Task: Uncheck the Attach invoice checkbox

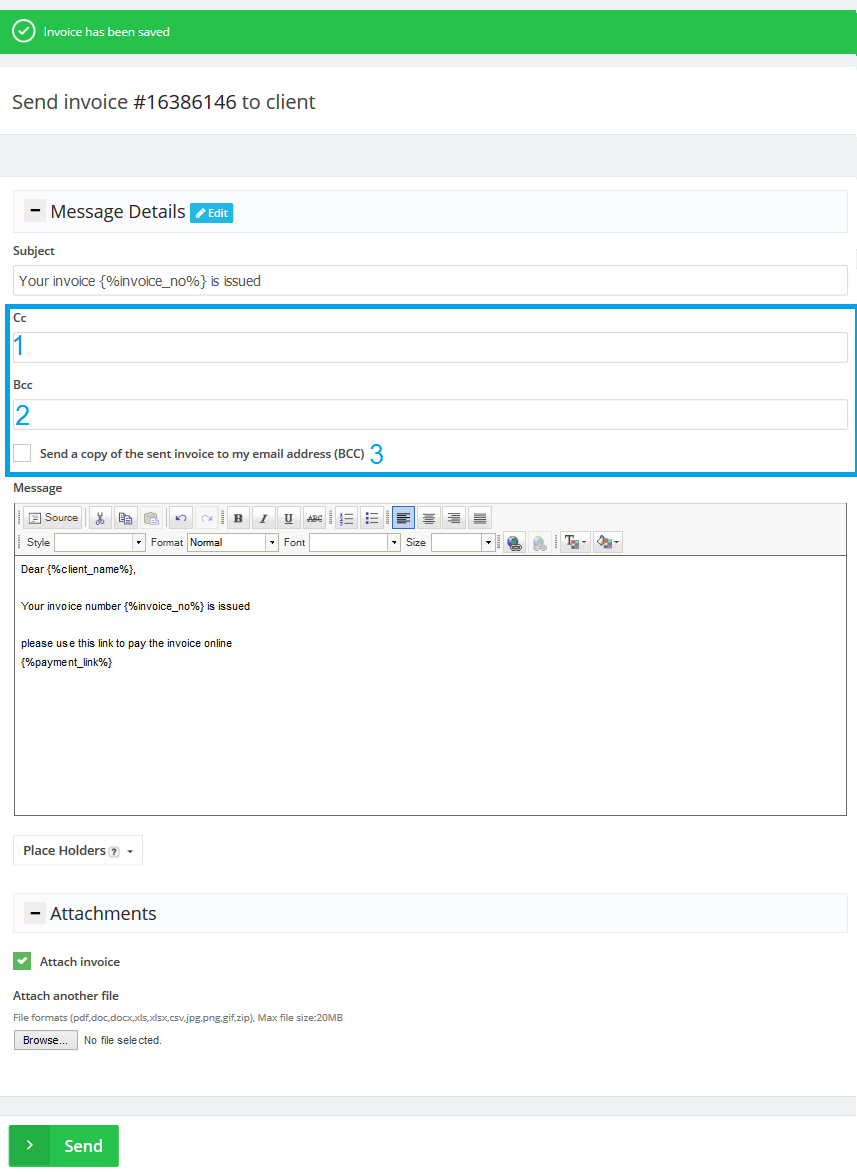Action: point(22,961)
